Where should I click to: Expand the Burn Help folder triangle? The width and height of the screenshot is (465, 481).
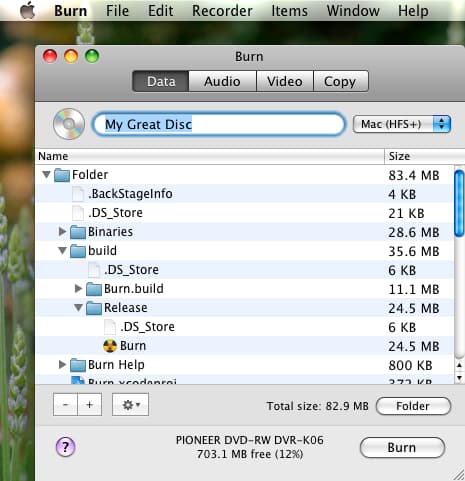pyautogui.click(x=62, y=364)
